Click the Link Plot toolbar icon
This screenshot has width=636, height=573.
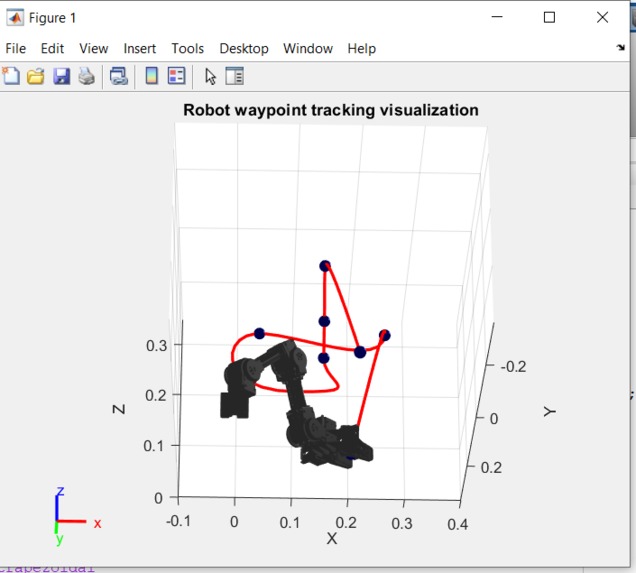[x=119, y=76]
